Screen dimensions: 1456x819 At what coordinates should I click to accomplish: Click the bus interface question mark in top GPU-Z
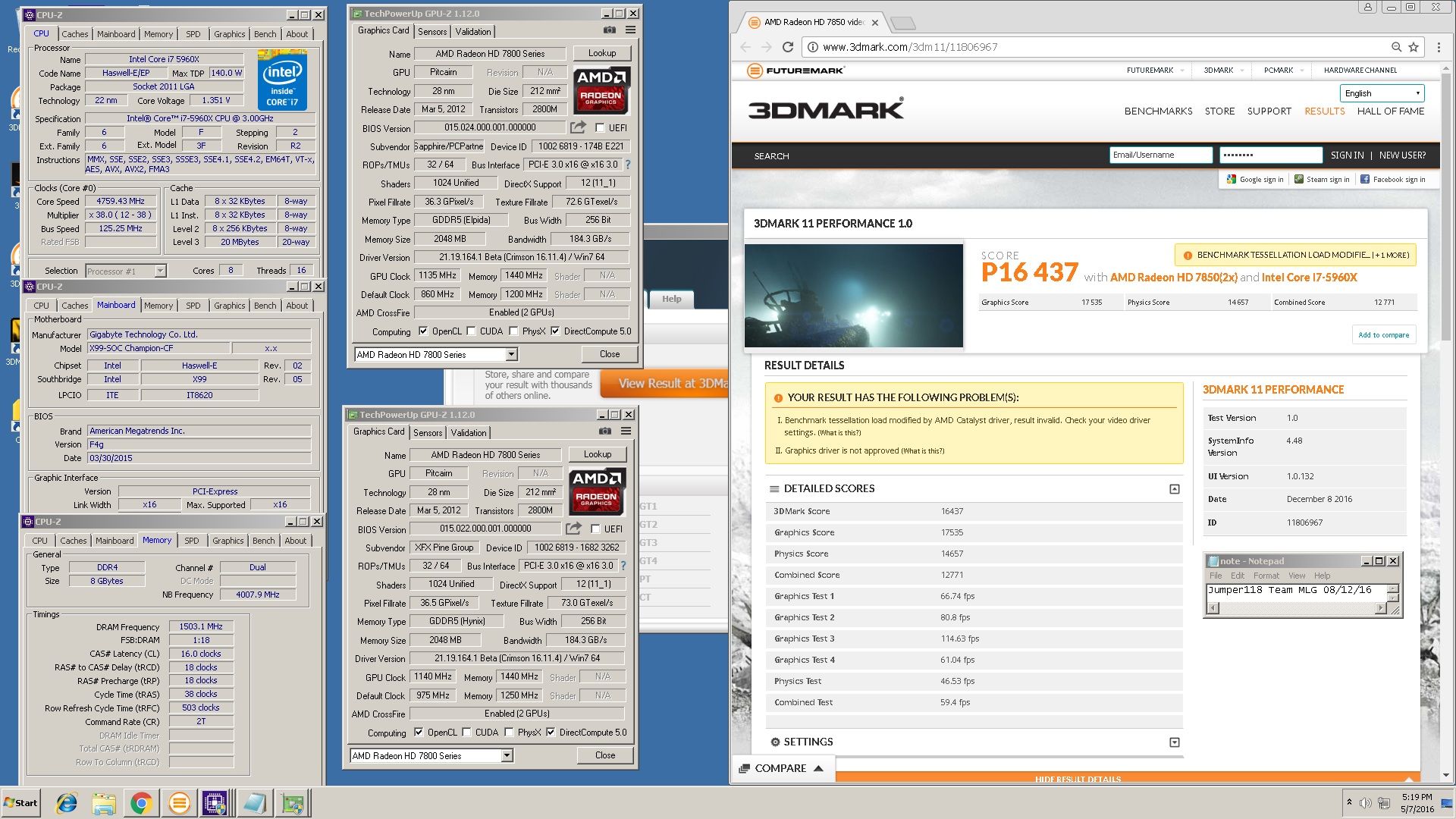(x=628, y=165)
